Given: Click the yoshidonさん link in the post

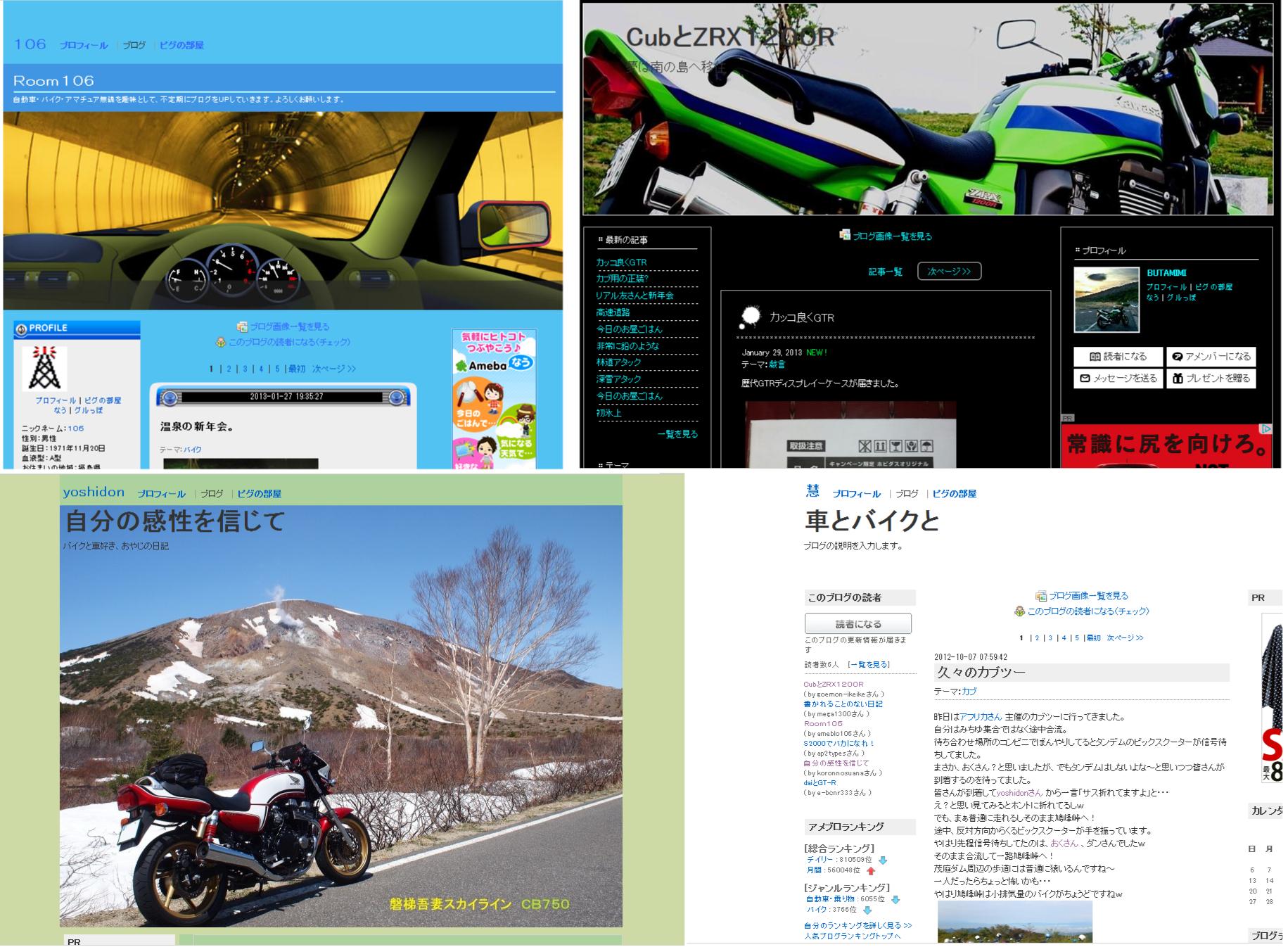Looking at the screenshot, I should (x=1020, y=793).
